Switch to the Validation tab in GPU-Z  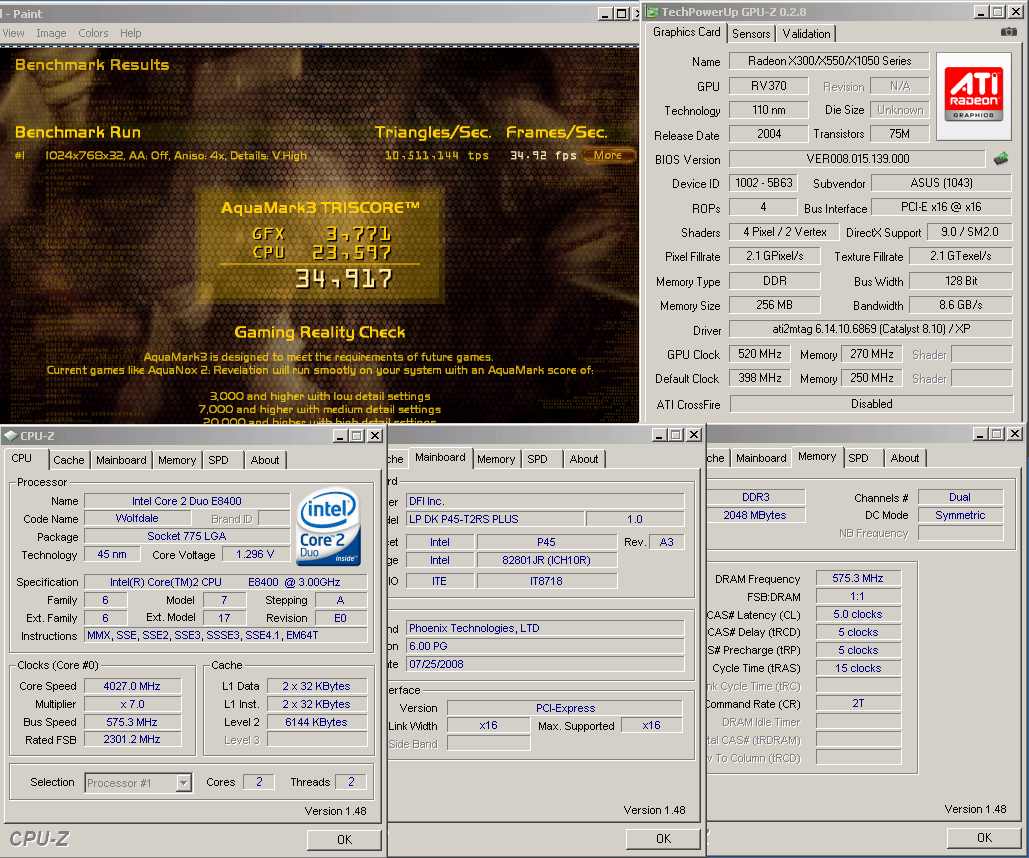(806, 33)
